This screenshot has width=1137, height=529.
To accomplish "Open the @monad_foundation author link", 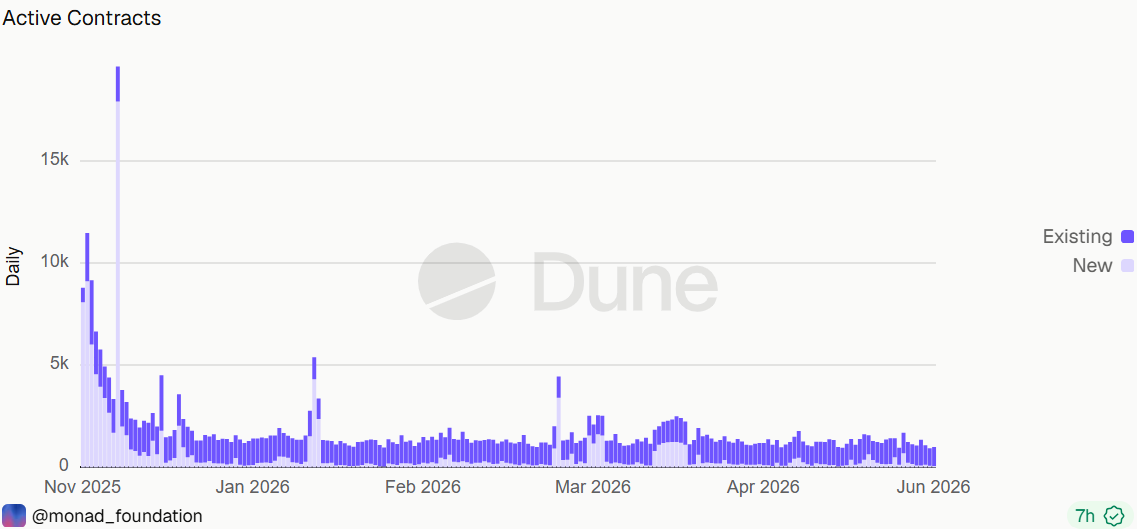I will (x=117, y=516).
